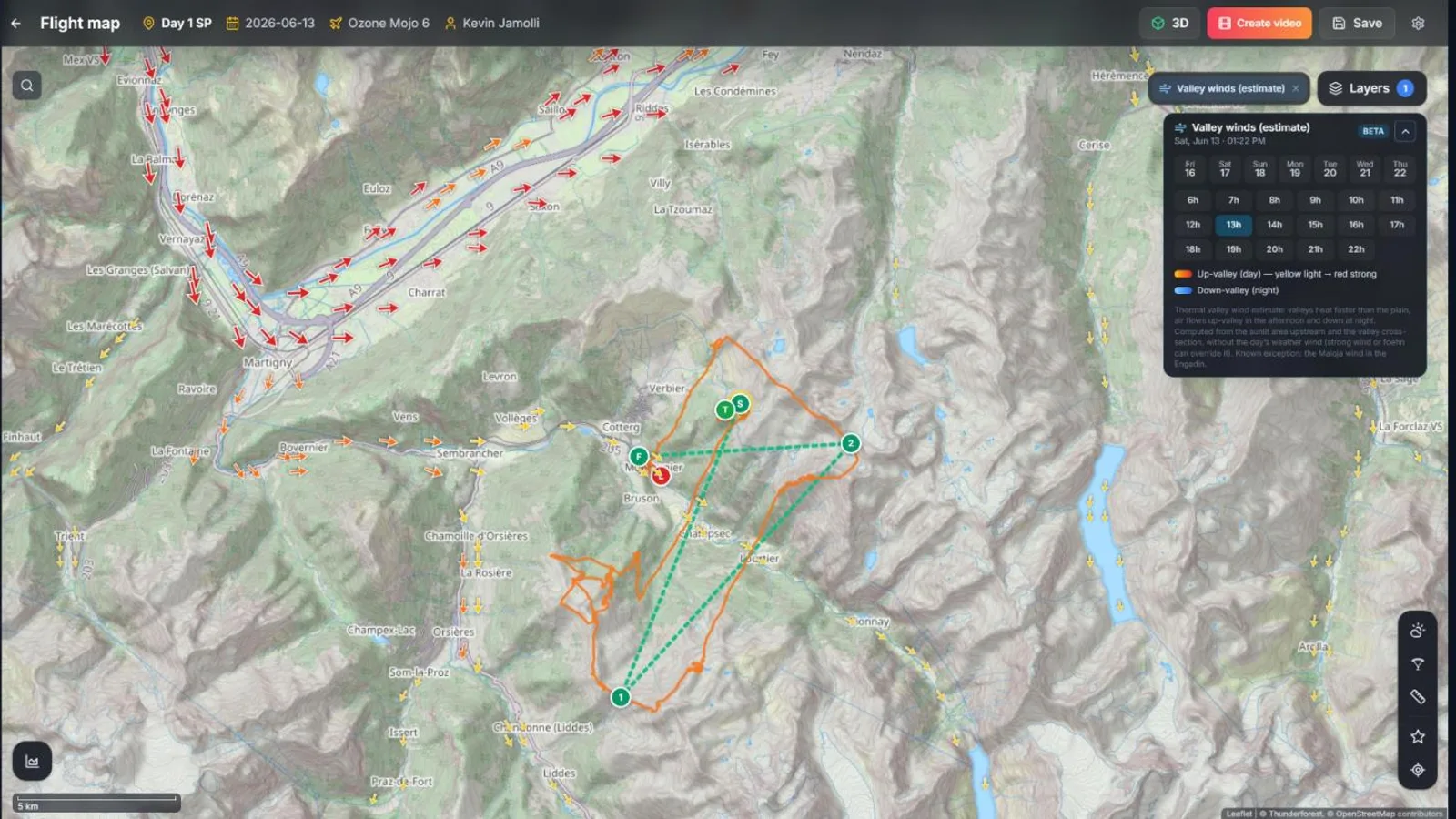Image resolution: width=1456 pixels, height=819 pixels.
Task: Choose the 6h hour slot
Action: click(1192, 200)
